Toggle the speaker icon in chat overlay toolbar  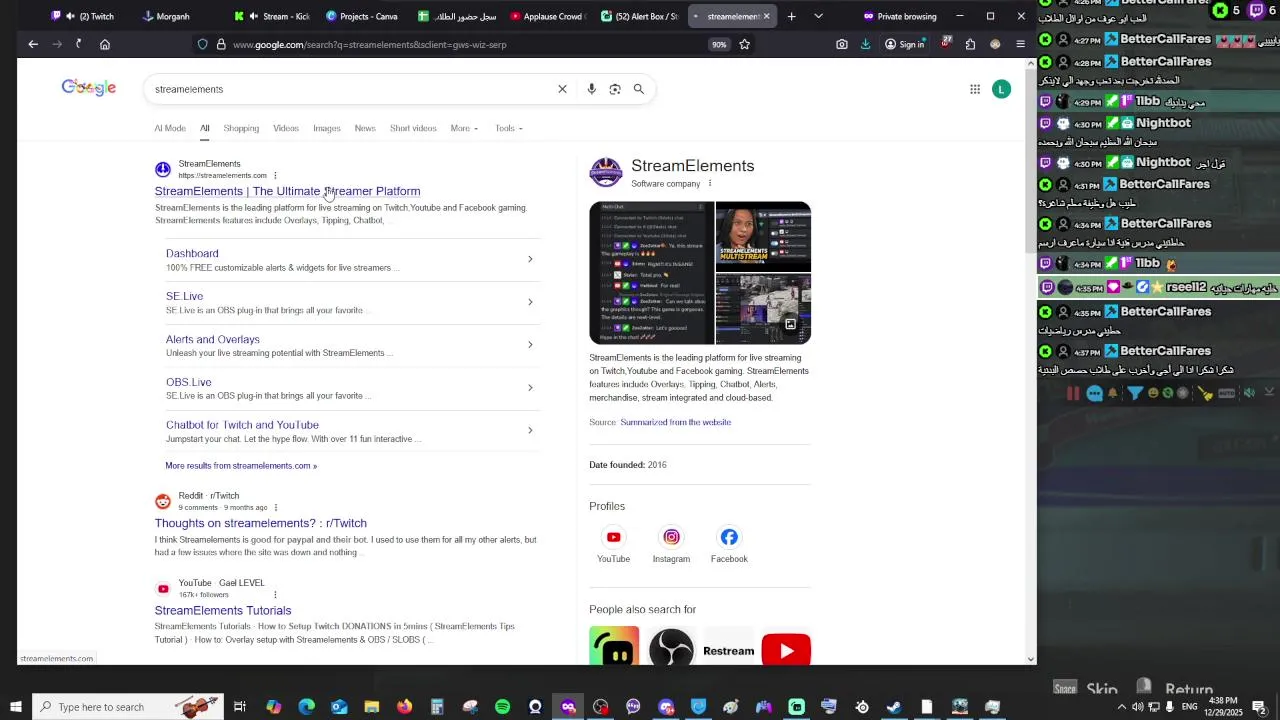pos(1249,393)
